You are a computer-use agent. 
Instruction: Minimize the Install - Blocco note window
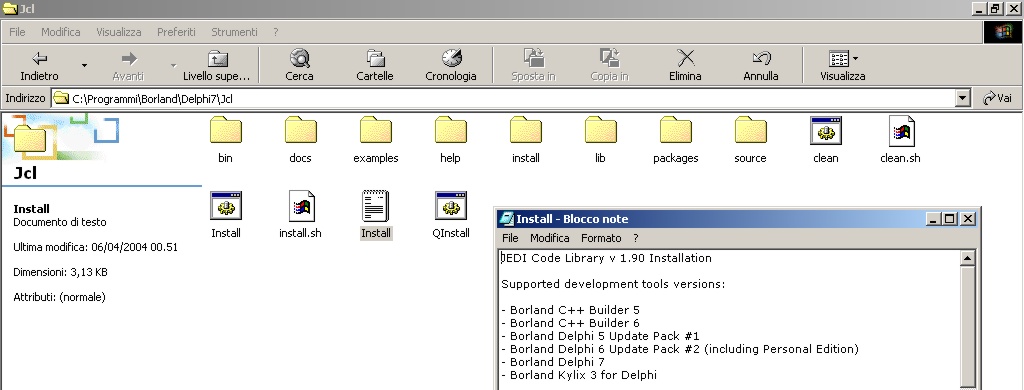point(934,219)
